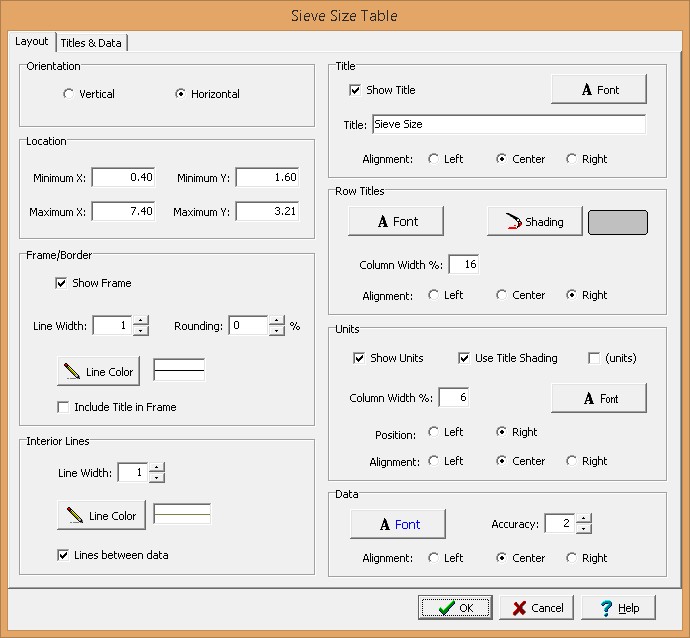Viewport: 690px width, 638px height.
Task: Confirm settings with OK button
Action: tap(455, 608)
